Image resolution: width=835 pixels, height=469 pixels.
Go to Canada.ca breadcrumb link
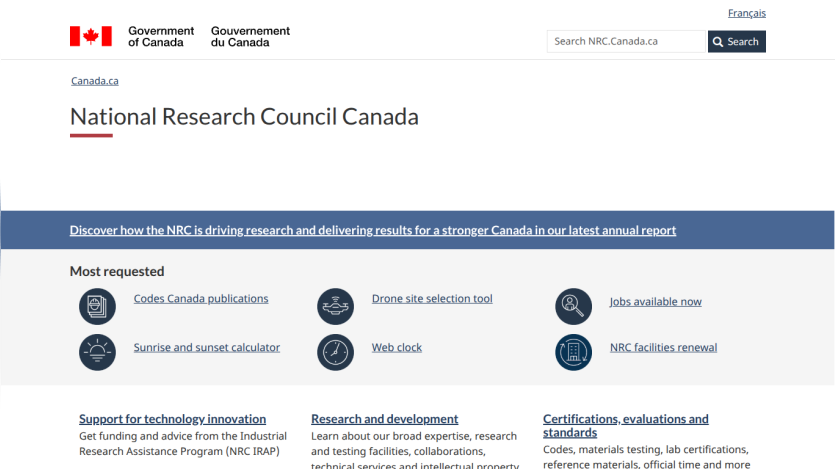click(95, 81)
